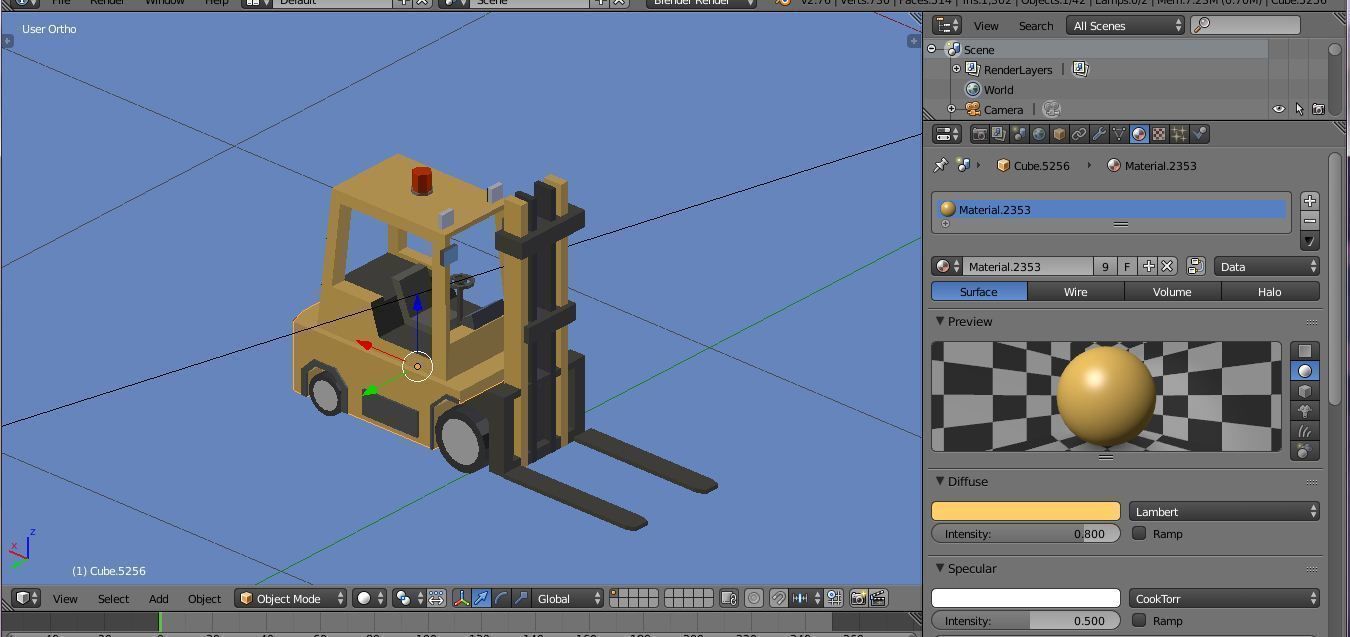This screenshot has height=637, width=1350.
Task: Add a new material slot with plus
Action: tap(1310, 201)
